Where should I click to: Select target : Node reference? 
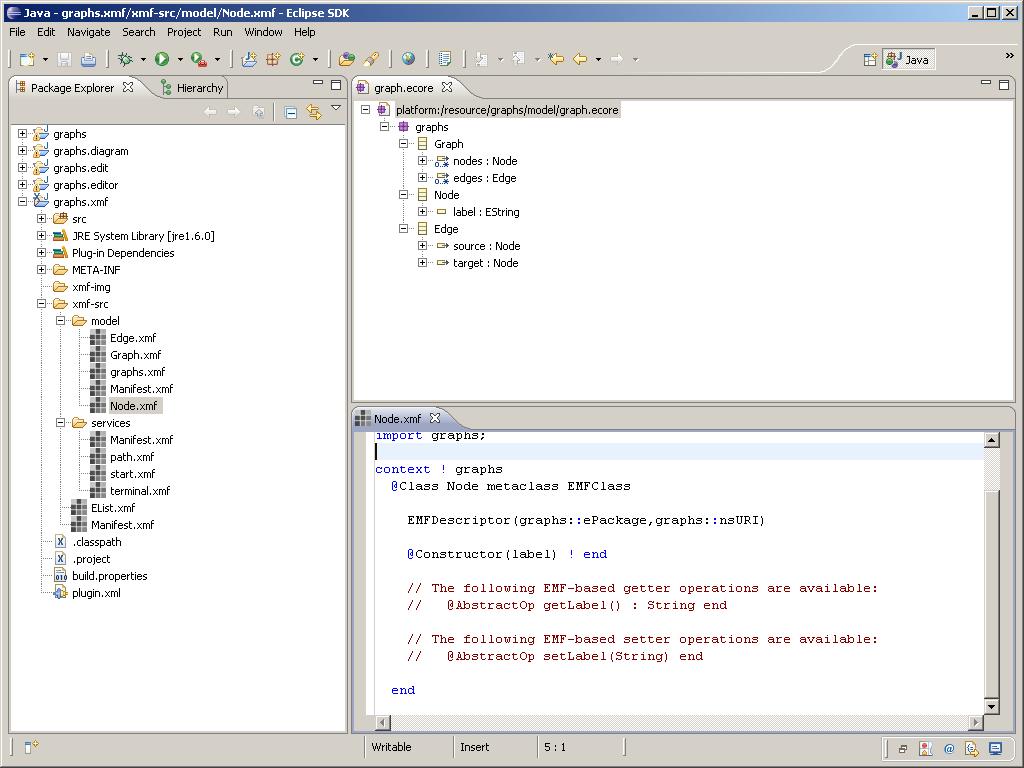[485, 263]
